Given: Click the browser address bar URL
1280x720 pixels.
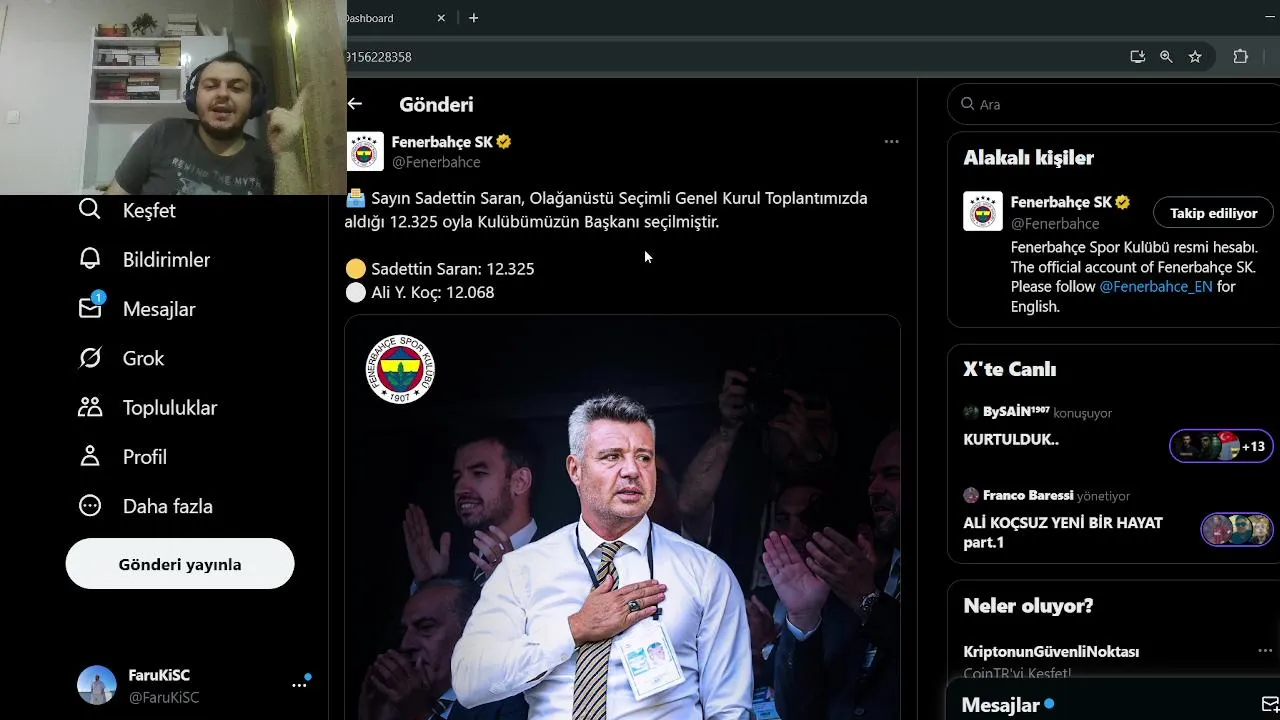Looking at the screenshot, I should [x=378, y=57].
